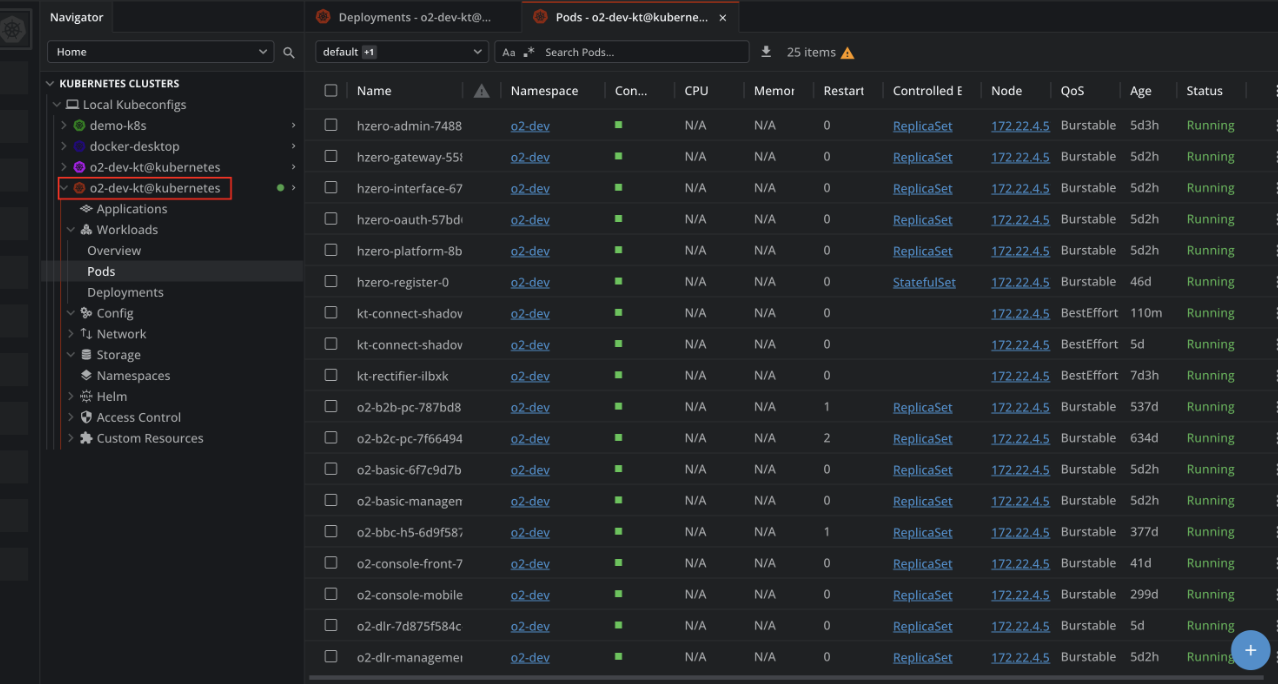Expand the Helm section in the tree
Screen dimensions: 1278x684
click(x=71, y=397)
